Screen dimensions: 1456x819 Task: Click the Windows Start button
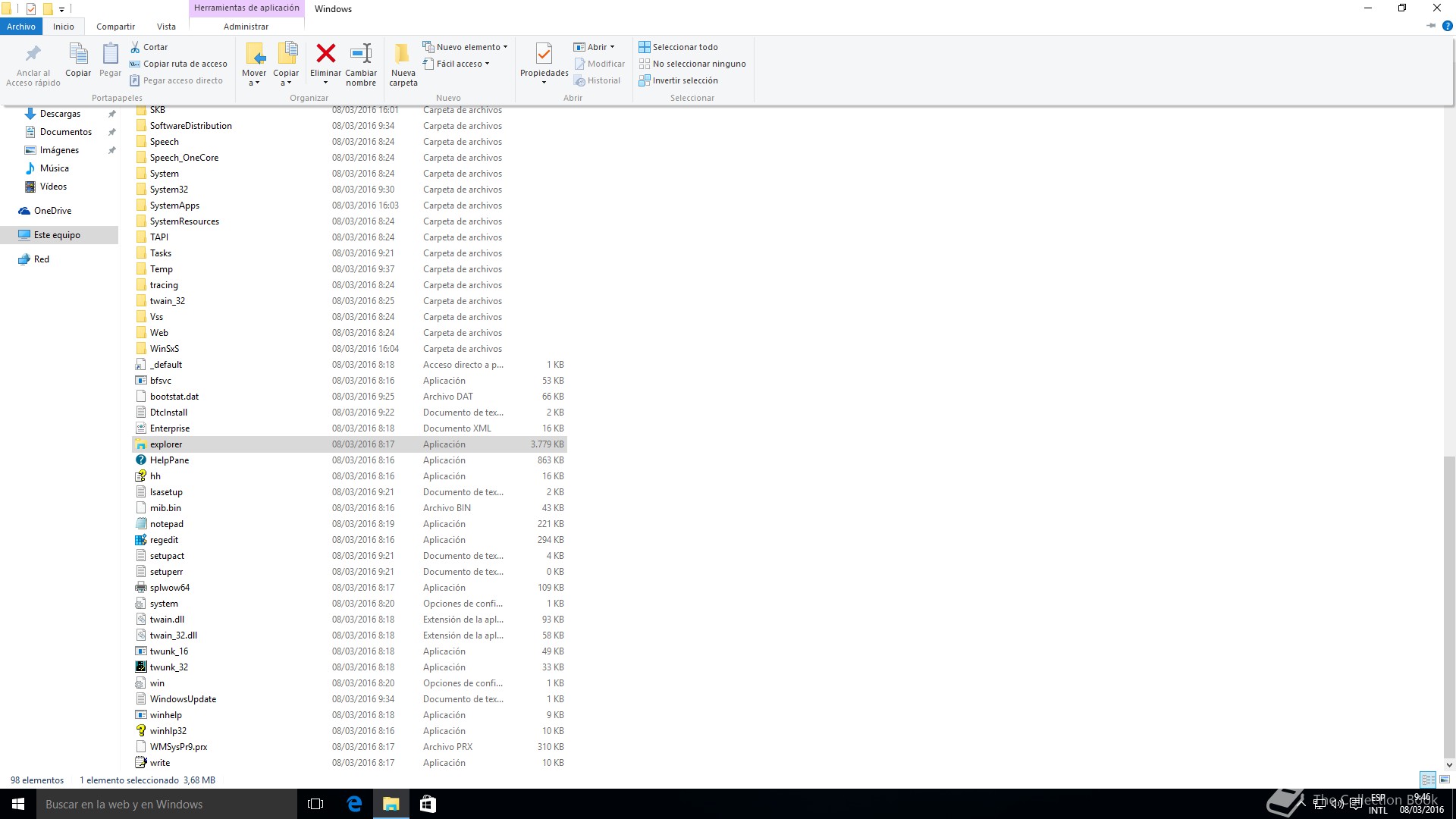click(18, 804)
